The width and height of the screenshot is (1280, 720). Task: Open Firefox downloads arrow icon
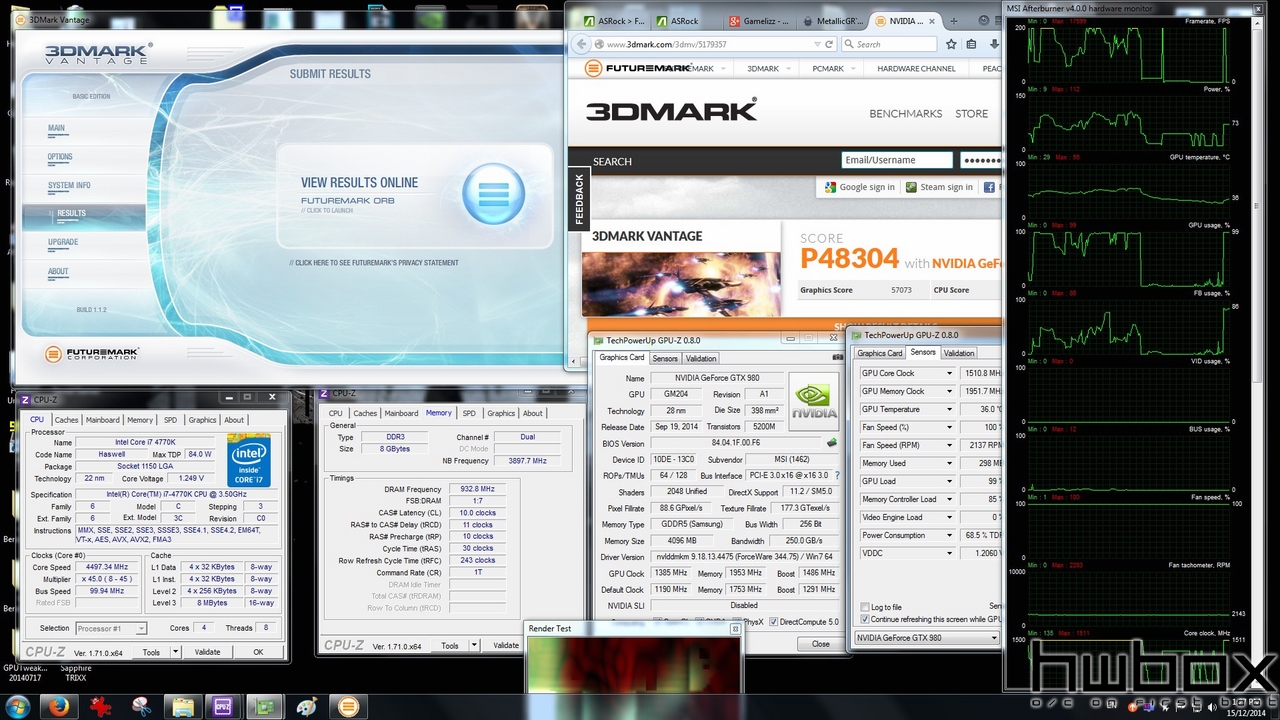[994, 44]
